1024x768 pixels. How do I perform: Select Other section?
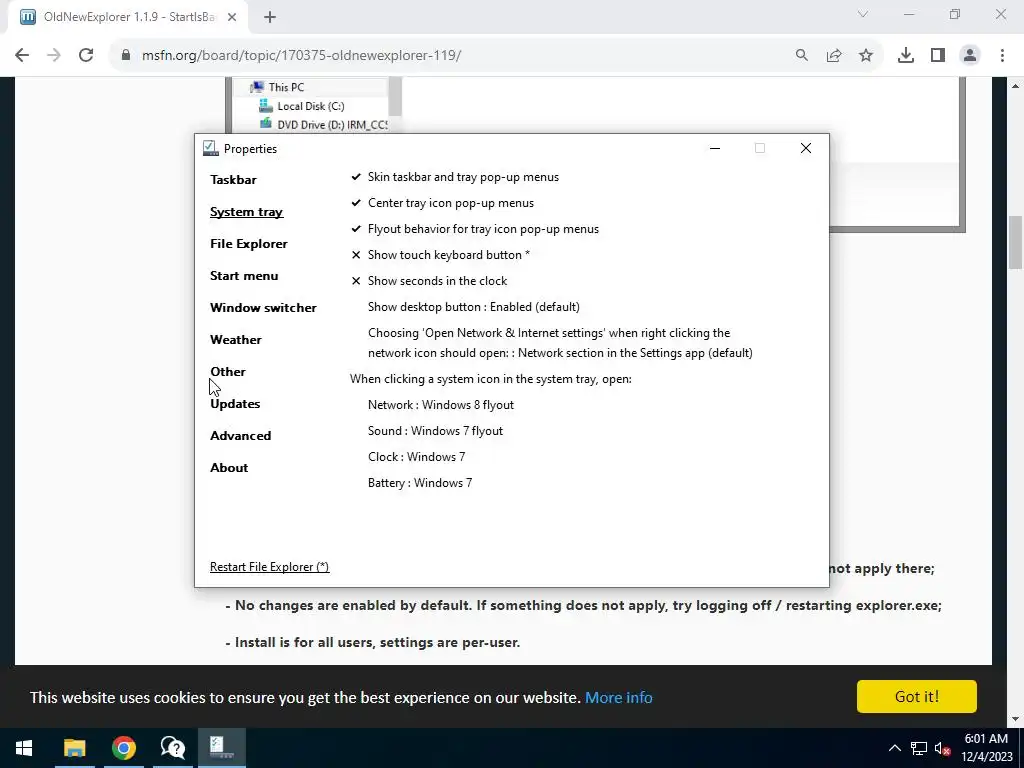(228, 372)
